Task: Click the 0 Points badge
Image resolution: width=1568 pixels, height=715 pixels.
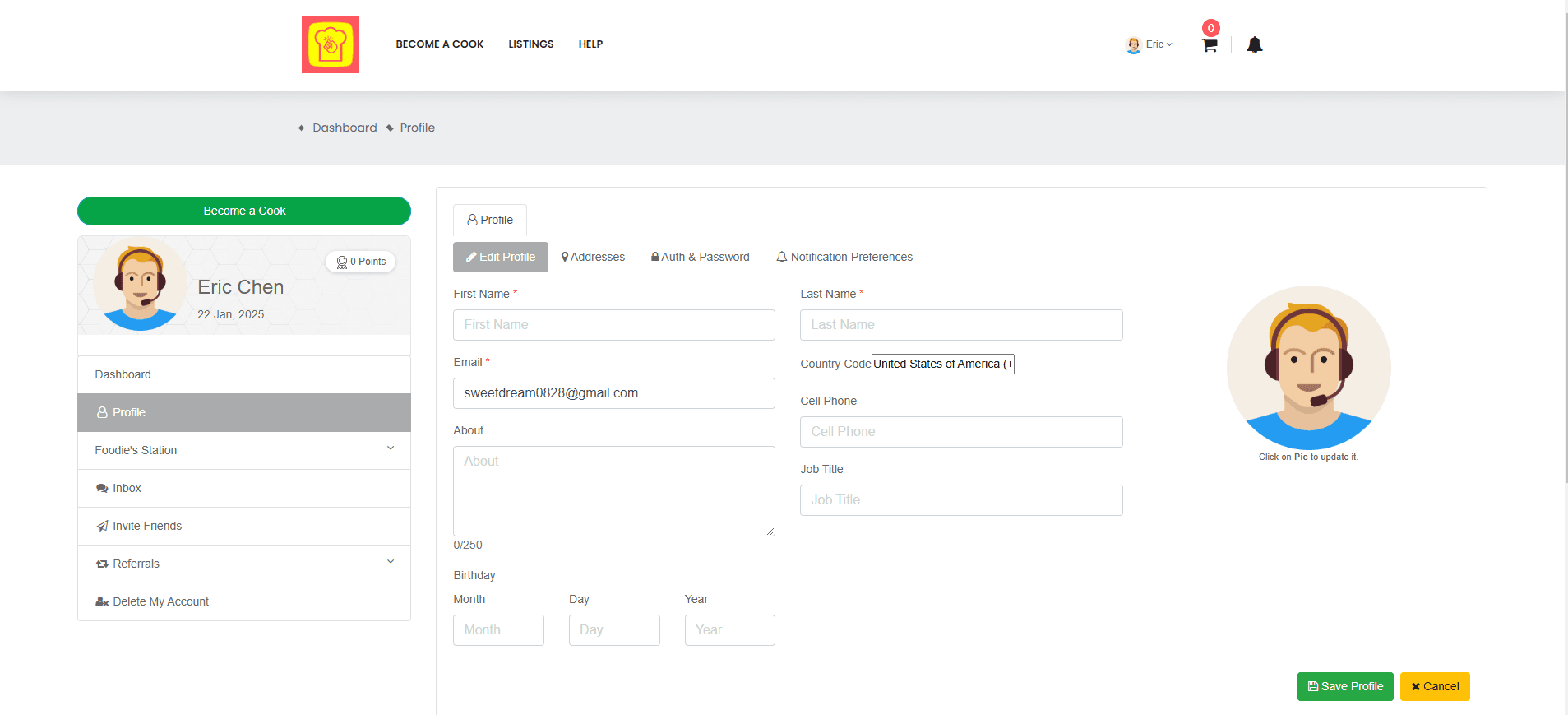Action: tap(361, 262)
